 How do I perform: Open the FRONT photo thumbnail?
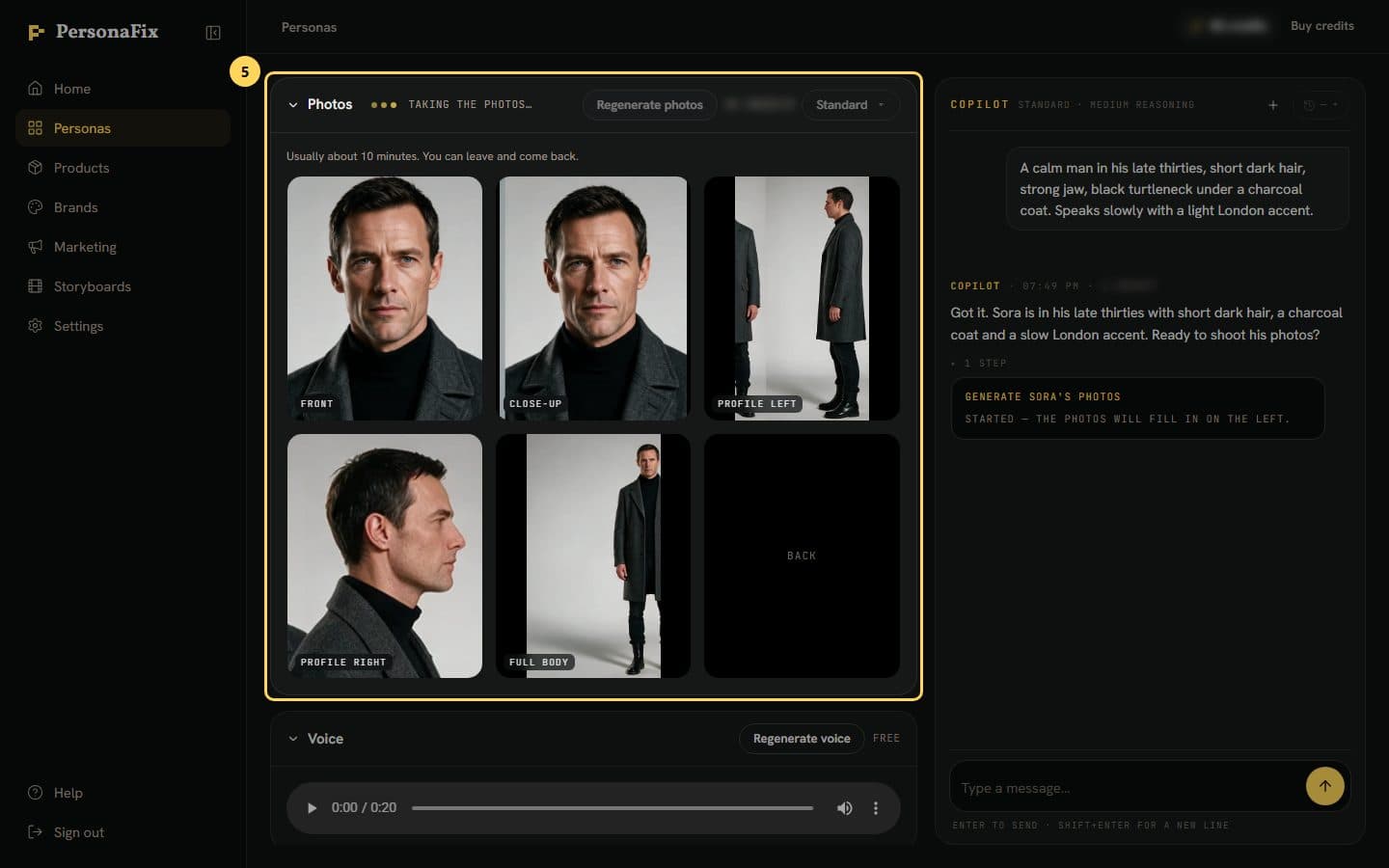[x=385, y=298]
